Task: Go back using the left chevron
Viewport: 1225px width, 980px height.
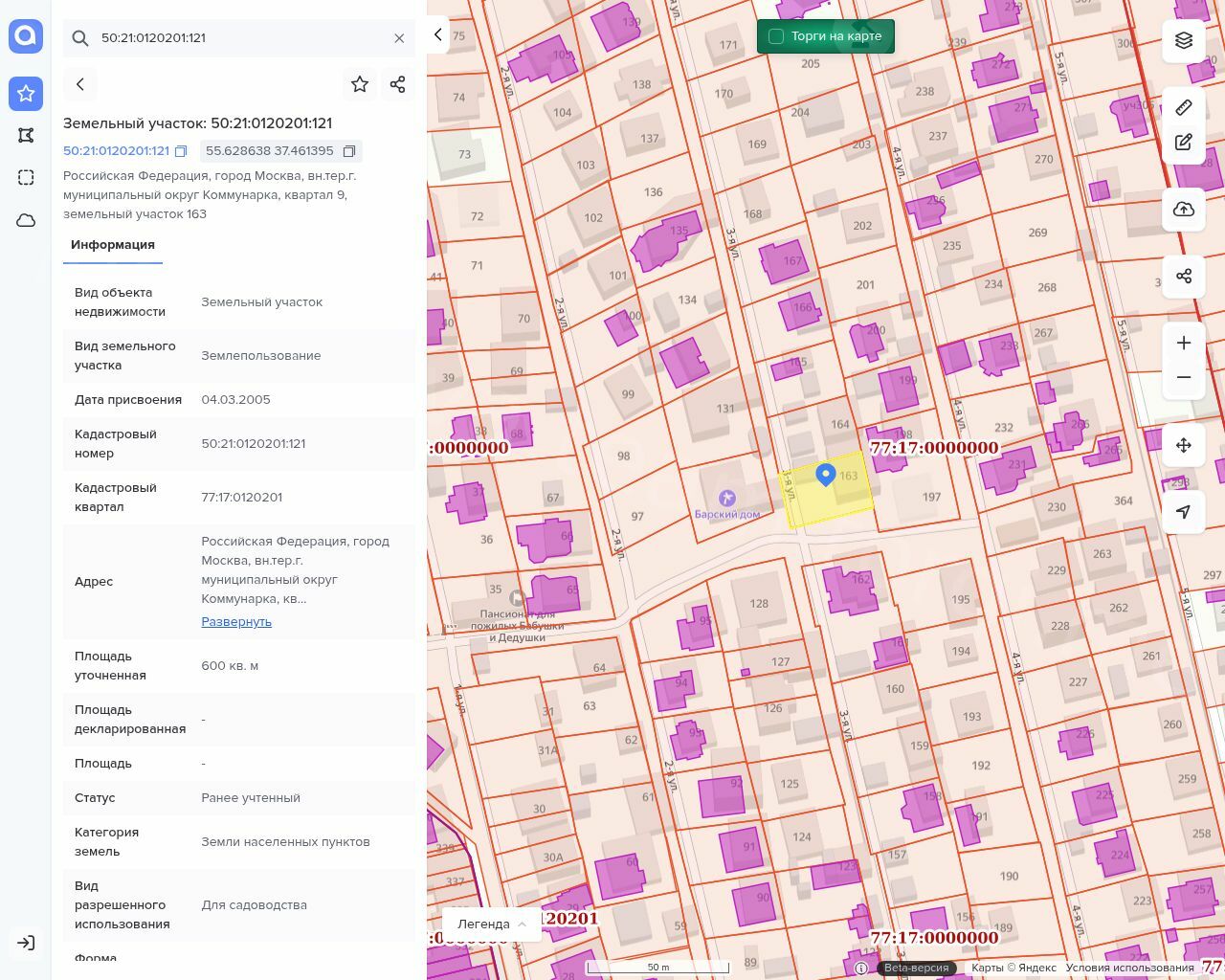Action: point(80,84)
